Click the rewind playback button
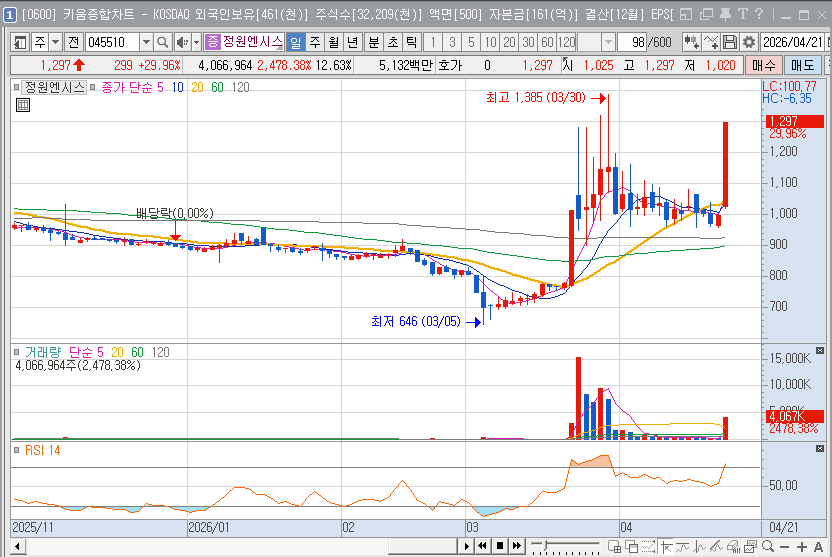This screenshot has height=557, width=832. (x=482, y=546)
